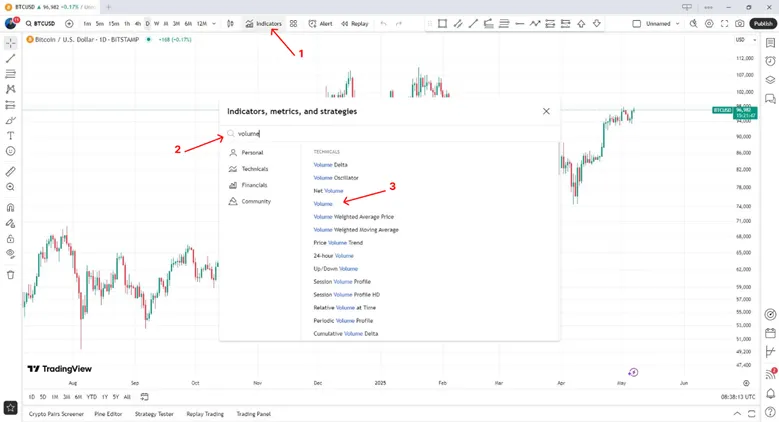Add the Price Volume Trend indicator
Viewport: 779px width, 422px height.
click(x=338, y=243)
